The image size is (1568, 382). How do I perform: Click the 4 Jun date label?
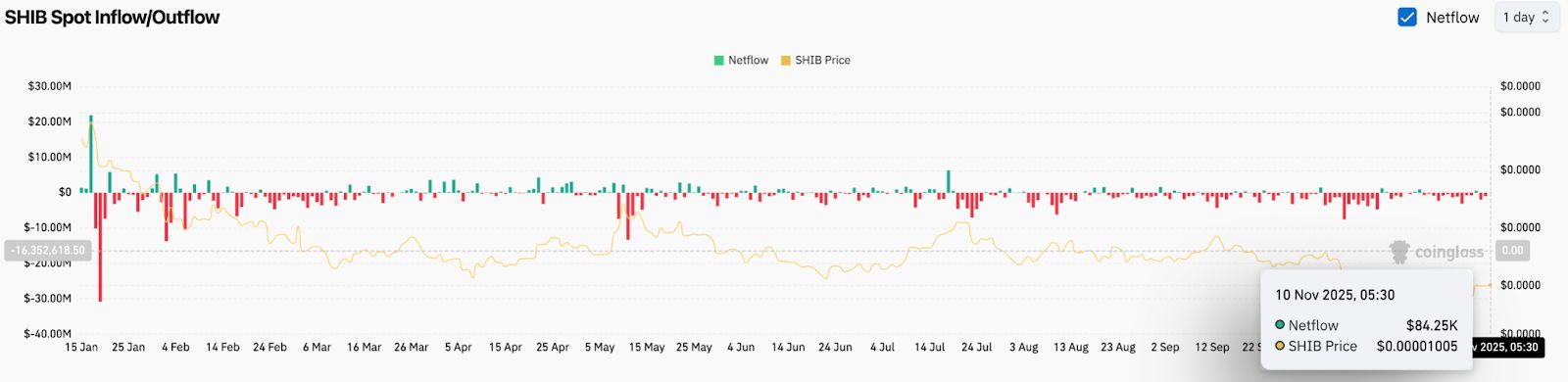pos(741,347)
